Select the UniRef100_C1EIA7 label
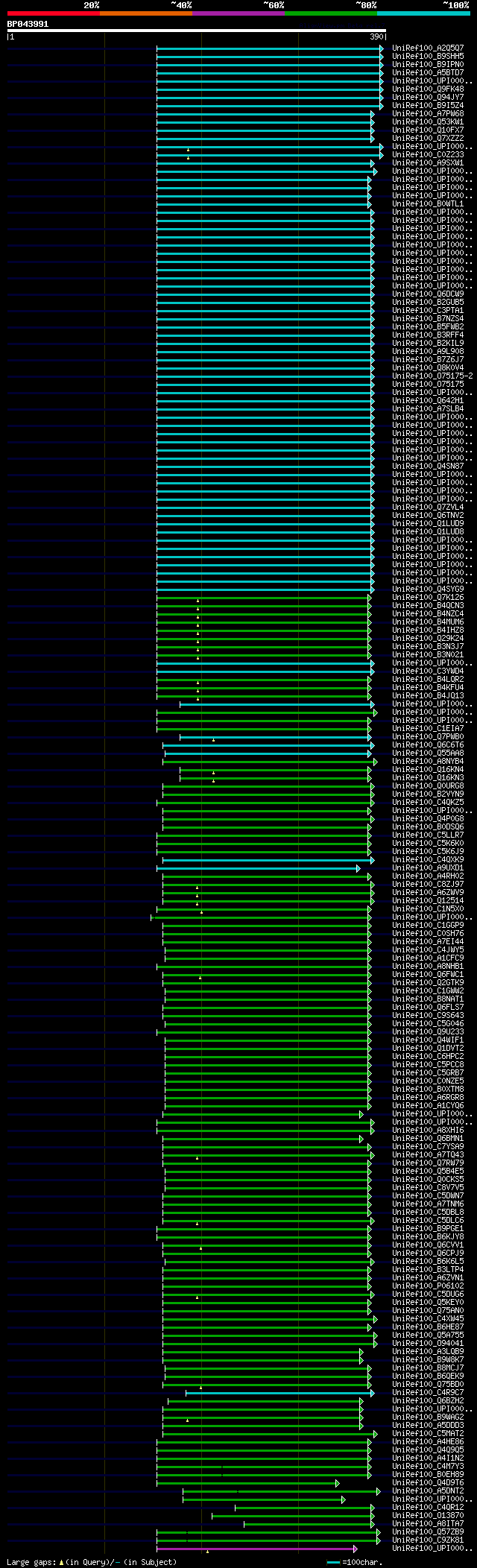This screenshot has height=1568, width=477. [x=428, y=728]
